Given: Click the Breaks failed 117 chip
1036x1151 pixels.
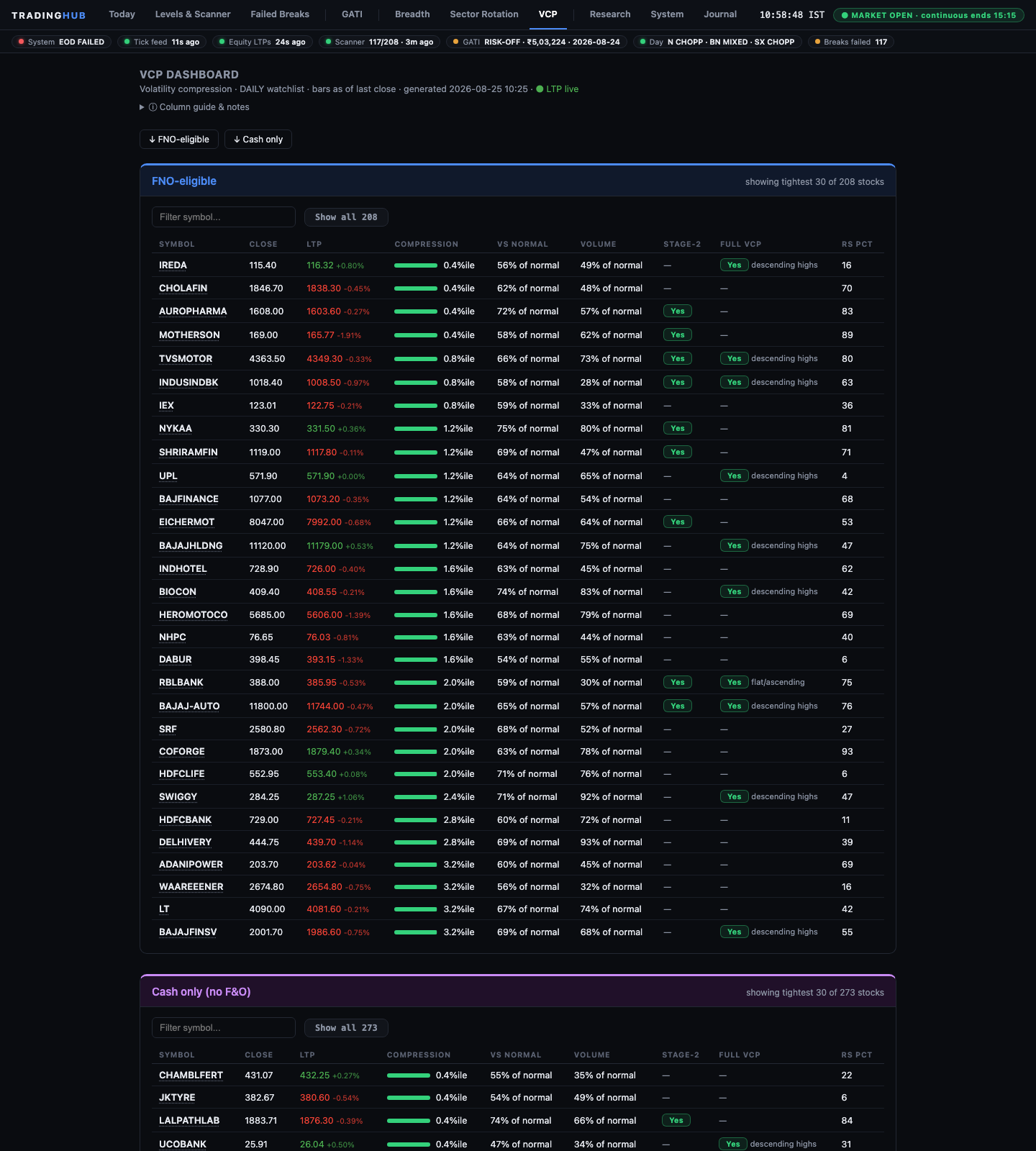Looking at the screenshot, I should pos(851,42).
